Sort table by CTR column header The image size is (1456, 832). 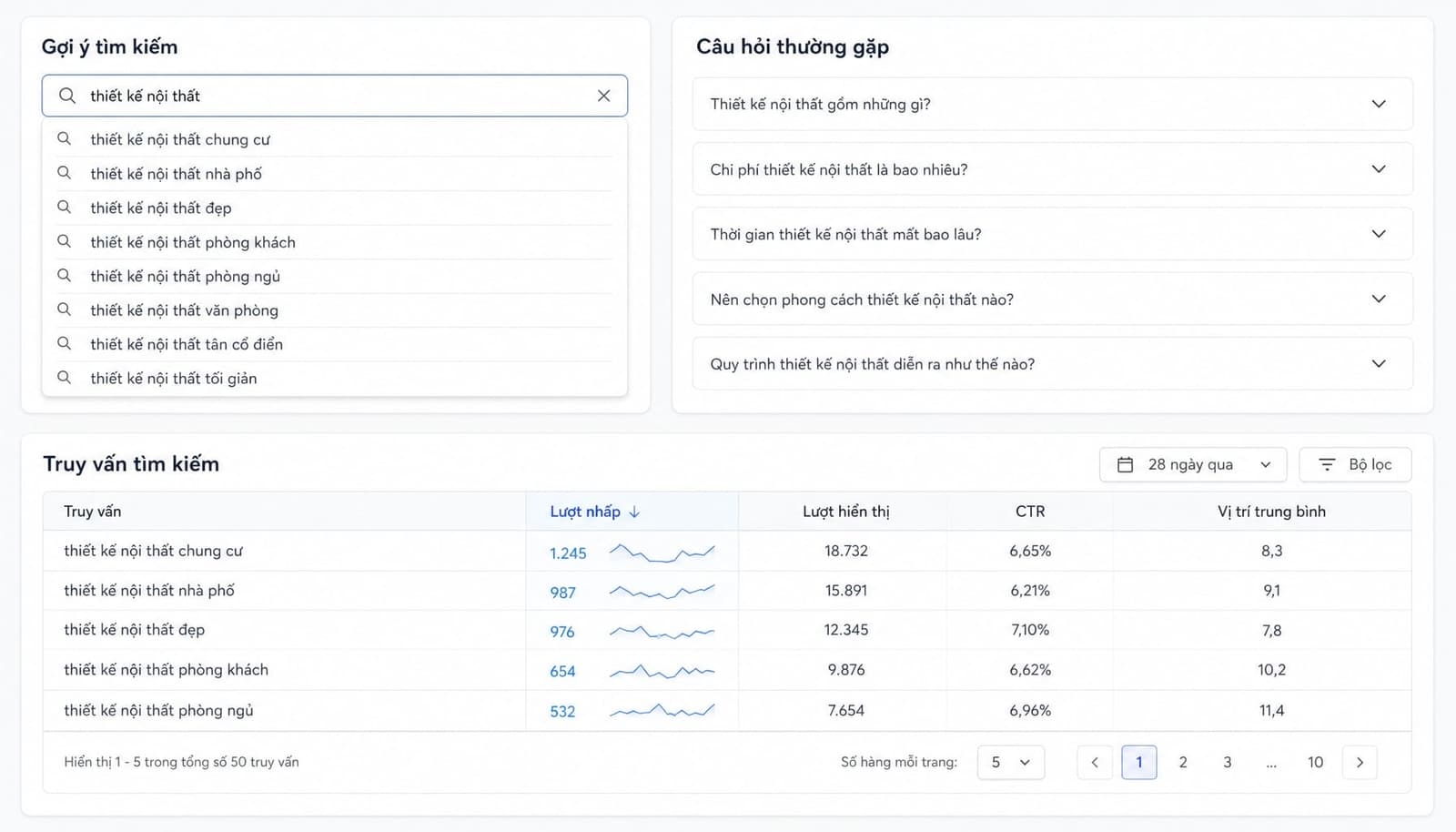pos(1030,512)
